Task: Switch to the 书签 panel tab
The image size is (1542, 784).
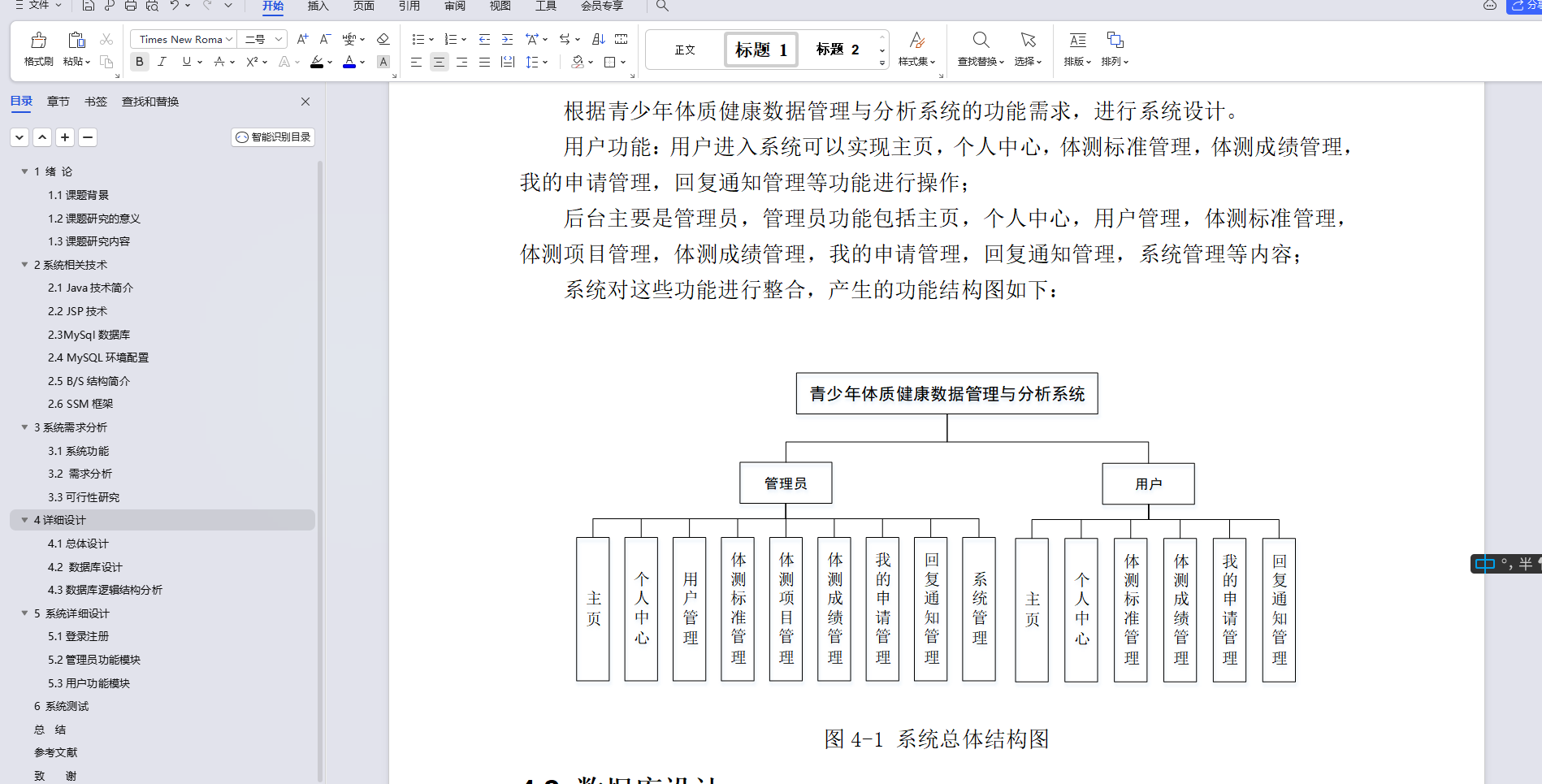Action: 95,101
